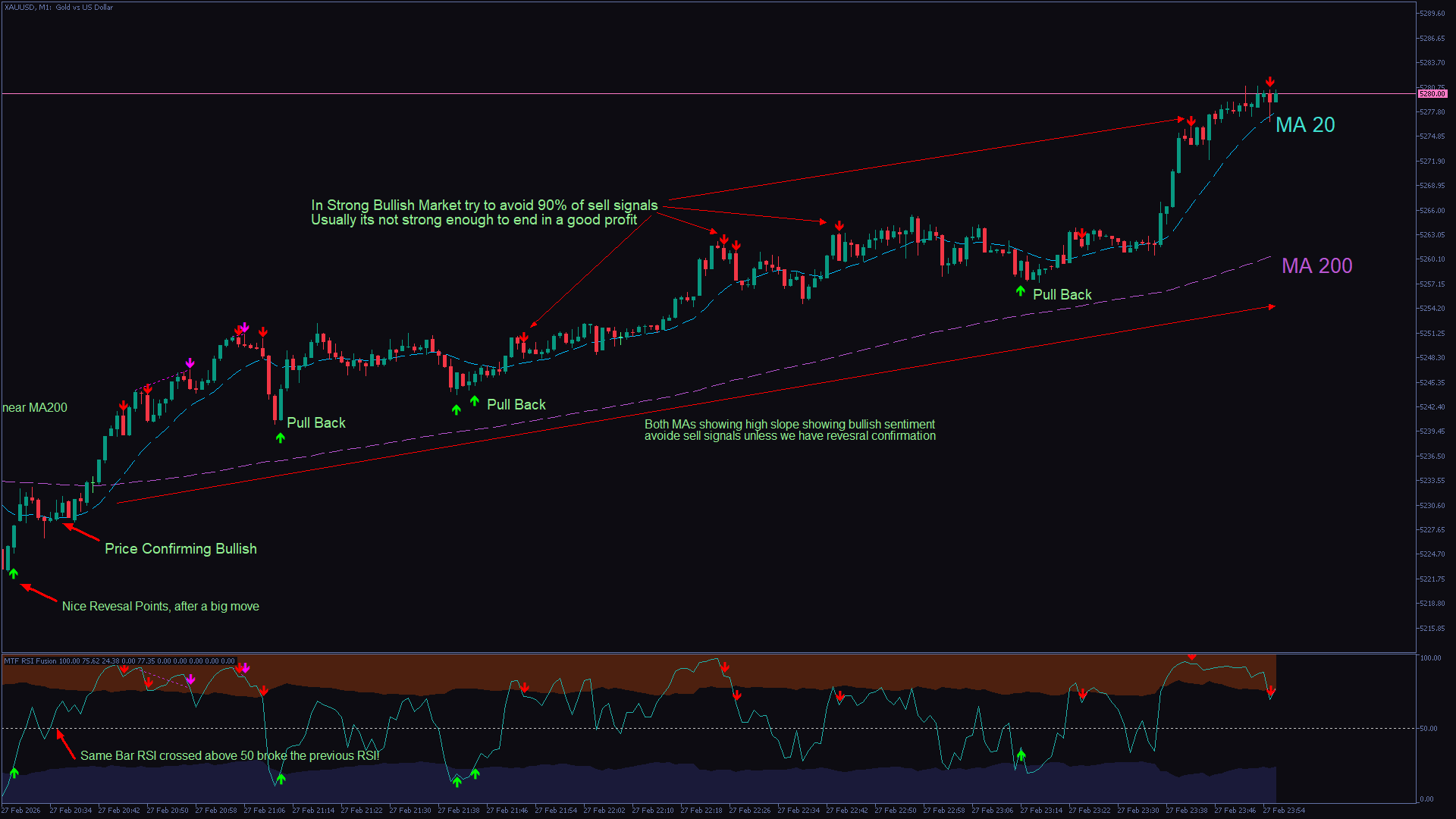Screen dimensions: 1456x819
Task: Select the 'near MA200' text at the chart's left edge
Action: [x=35, y=408]
